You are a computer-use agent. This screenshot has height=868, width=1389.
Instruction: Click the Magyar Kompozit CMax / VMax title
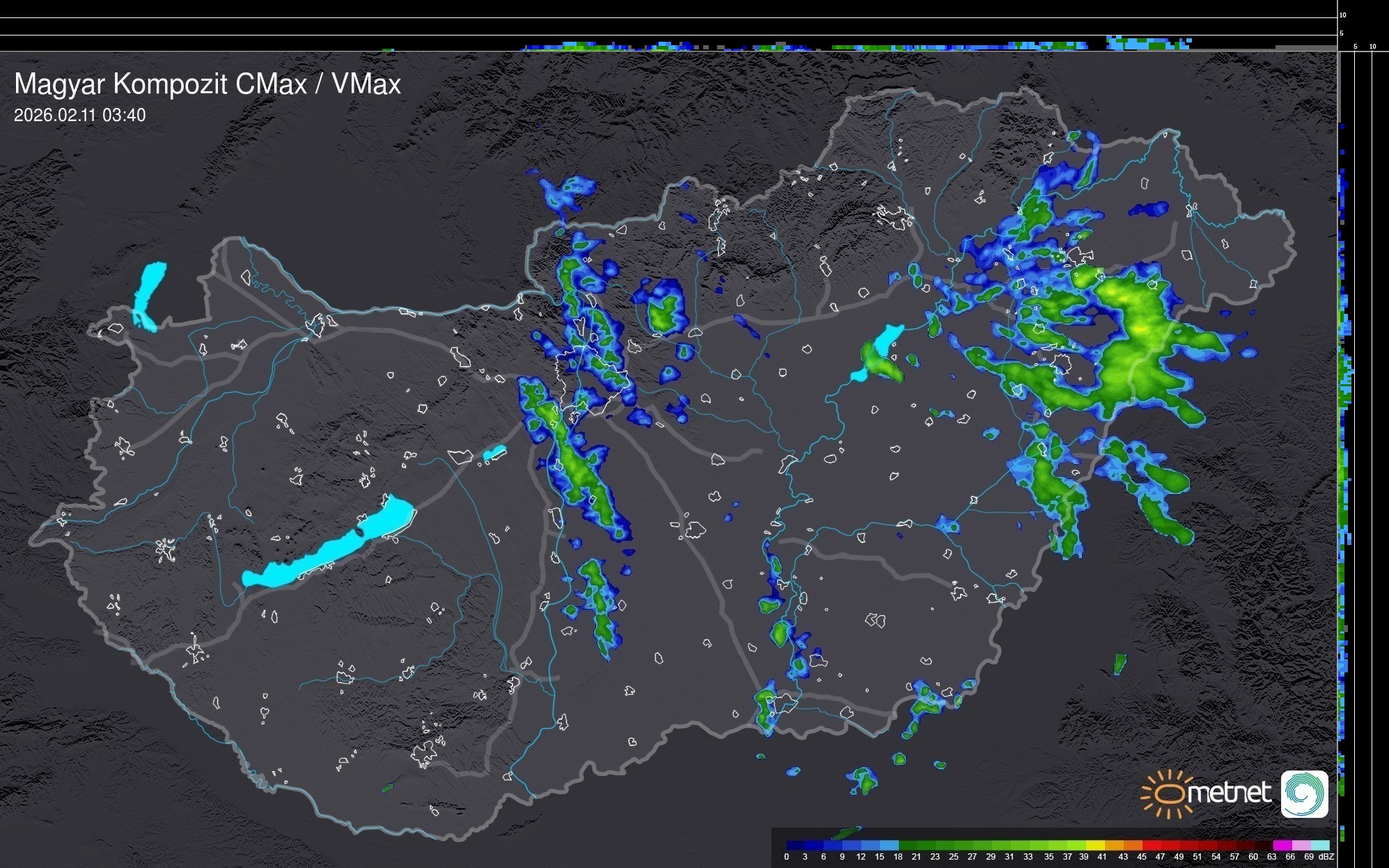(207, 84)
